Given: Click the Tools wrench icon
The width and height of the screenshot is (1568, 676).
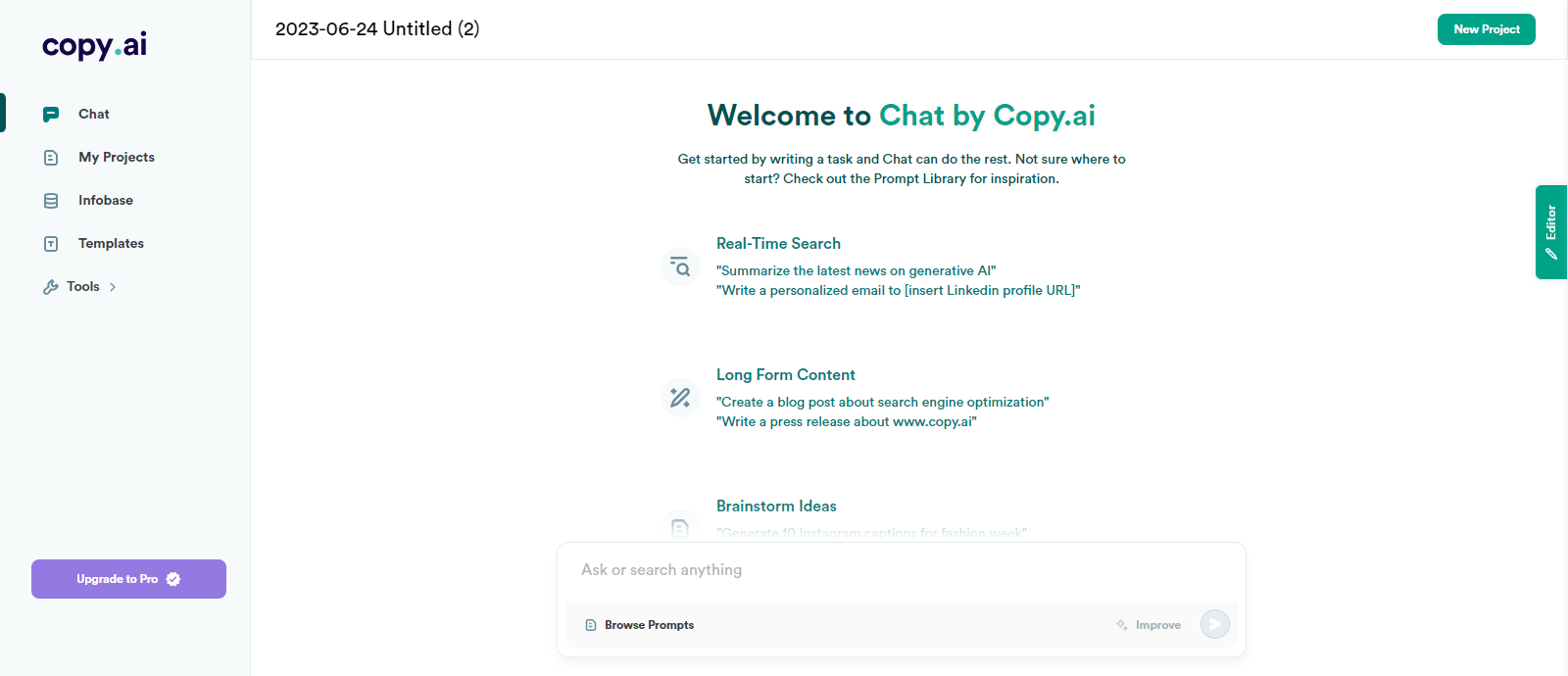Looking at the screenshot, I should click(x=51, y=287).
